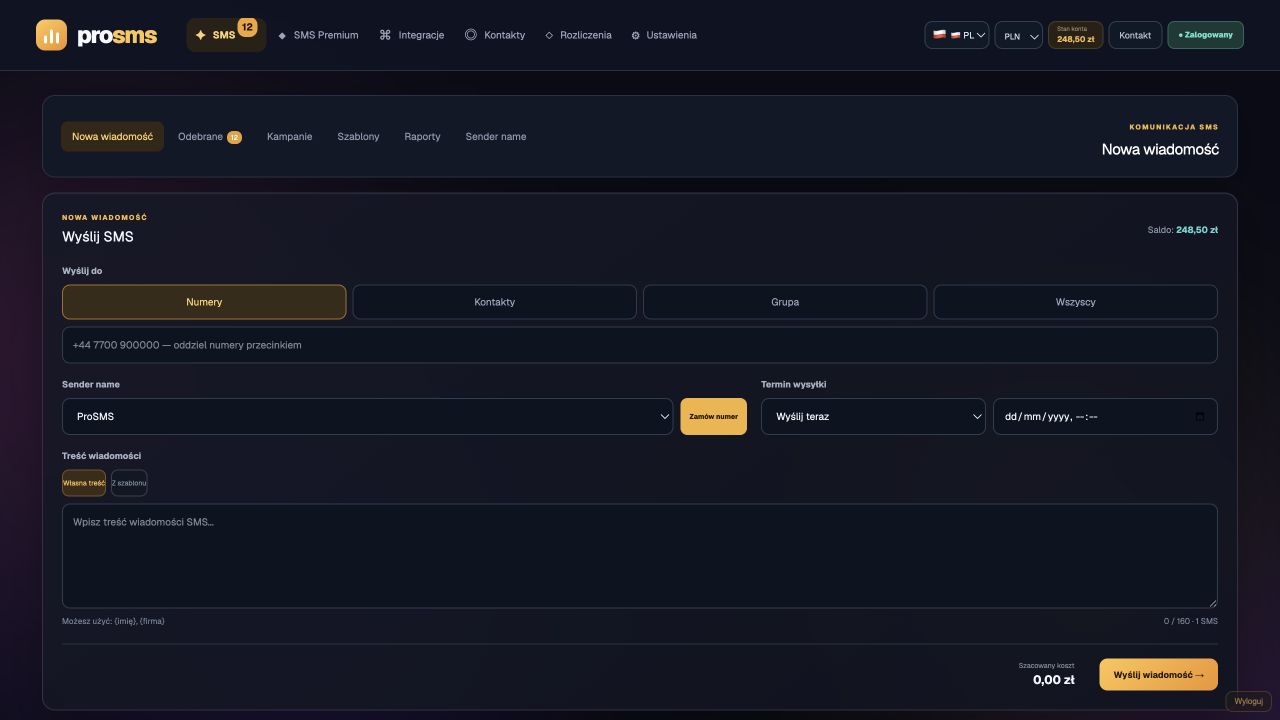
Task: Click the Wyloguj button
Action: (x=1249, y=702)
